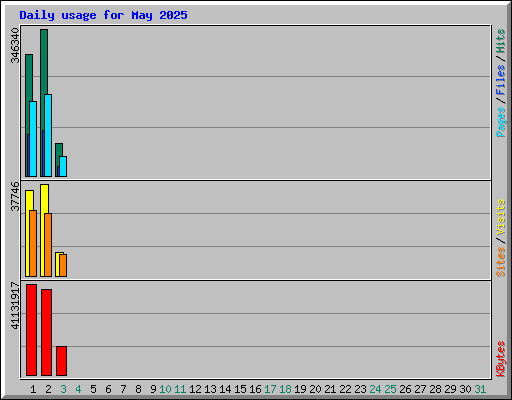This screenshot has height=400, width=512.
Task: Click day label 5 on the x-axis
Action: click(x=93, y=389)
